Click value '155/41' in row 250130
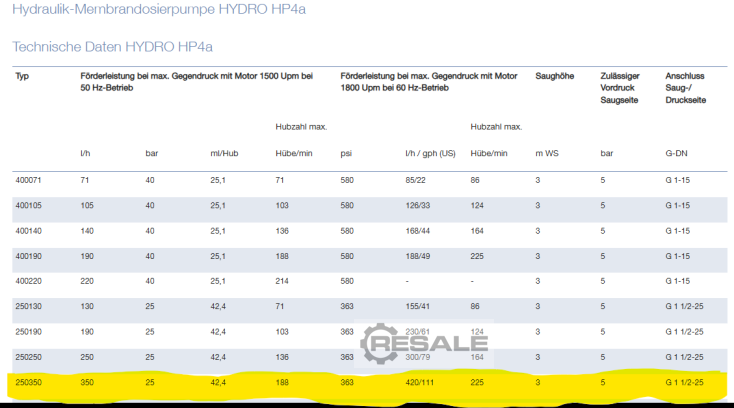Viewport: 734px width, 408px height. pos(418,306)
